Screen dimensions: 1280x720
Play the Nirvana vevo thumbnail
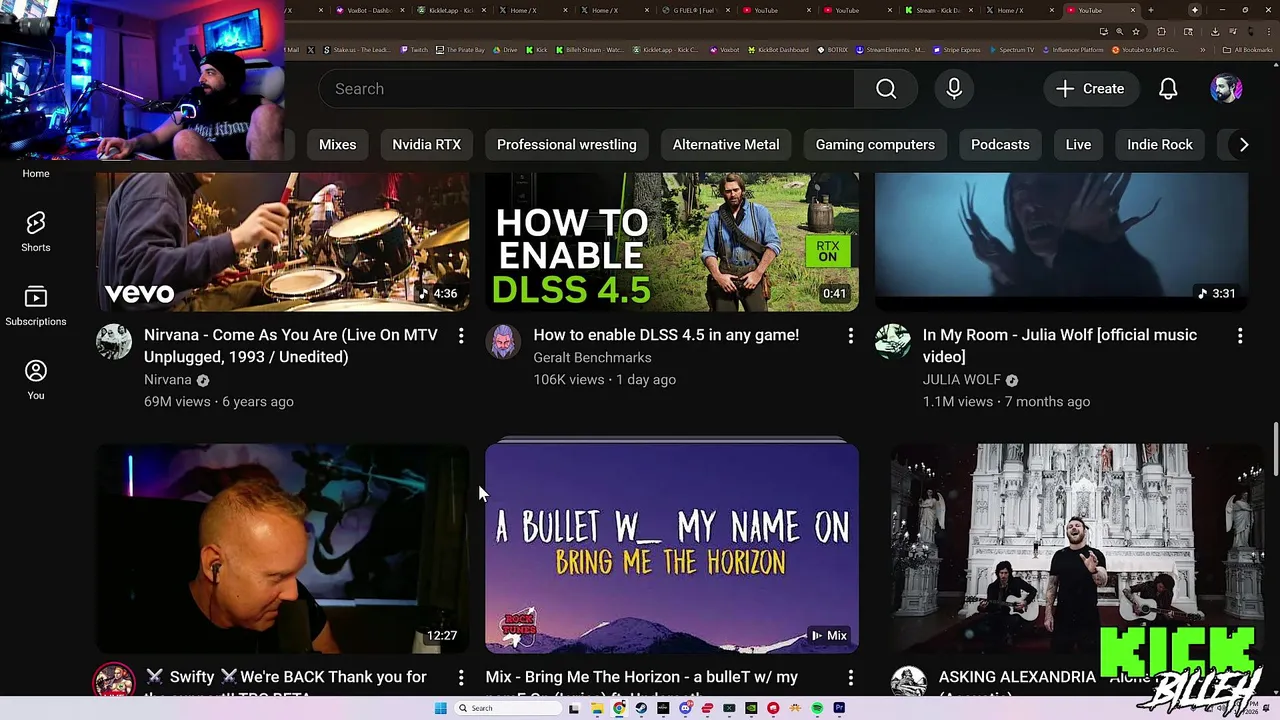[282, 241]
